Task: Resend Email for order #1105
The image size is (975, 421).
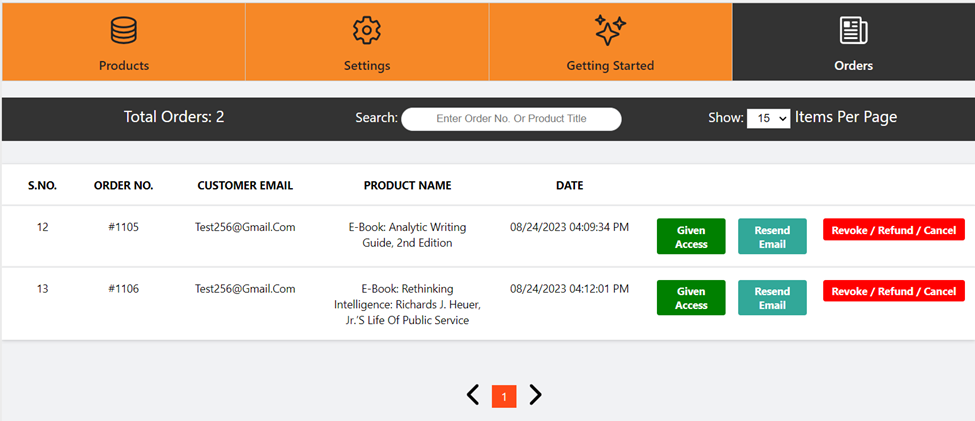Action: (x=772, y=237)
